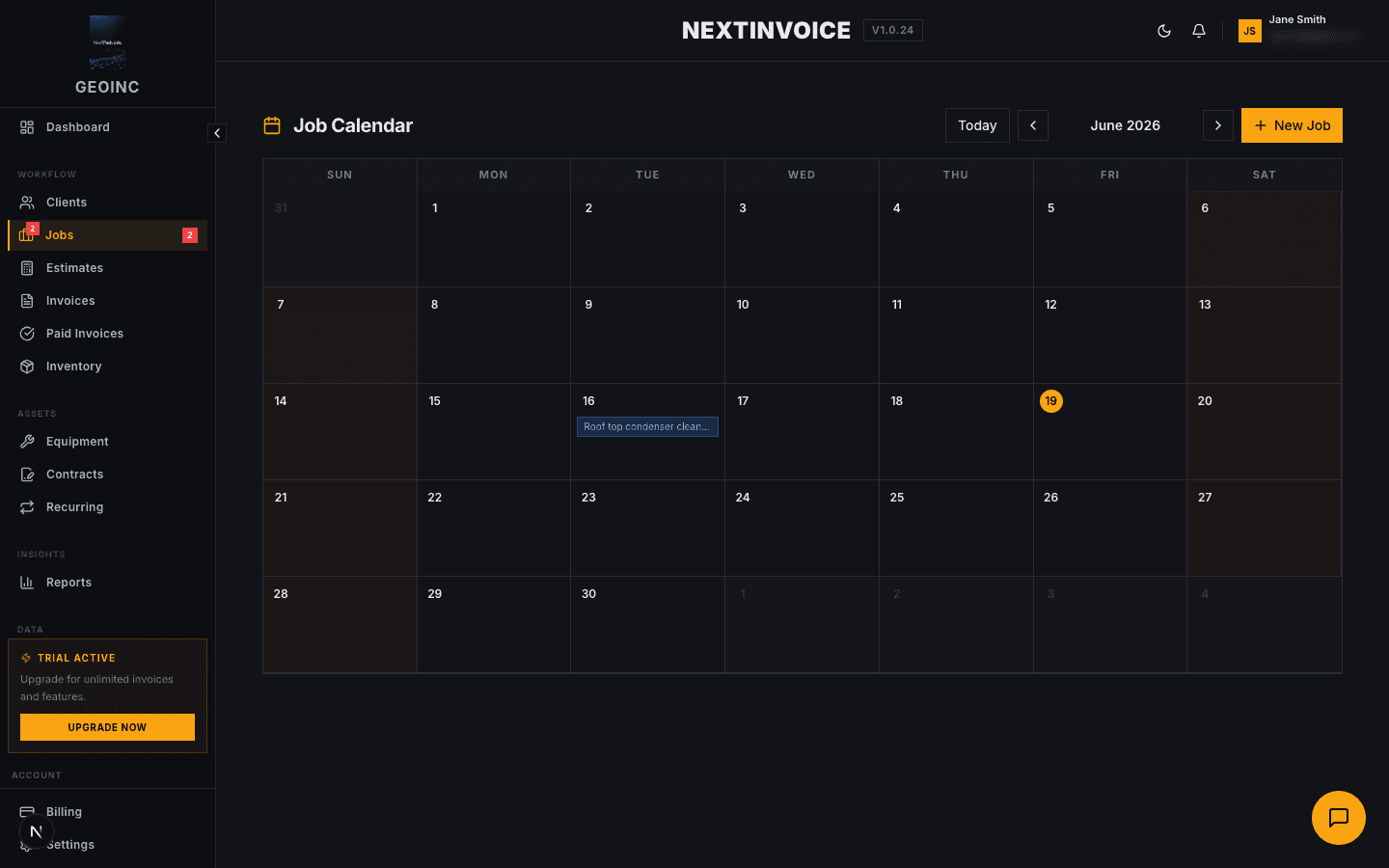Image resolution: width=1389 pixels, height=868 pixels.
Task: Open Settings menu item
Action: pos(107,845)
